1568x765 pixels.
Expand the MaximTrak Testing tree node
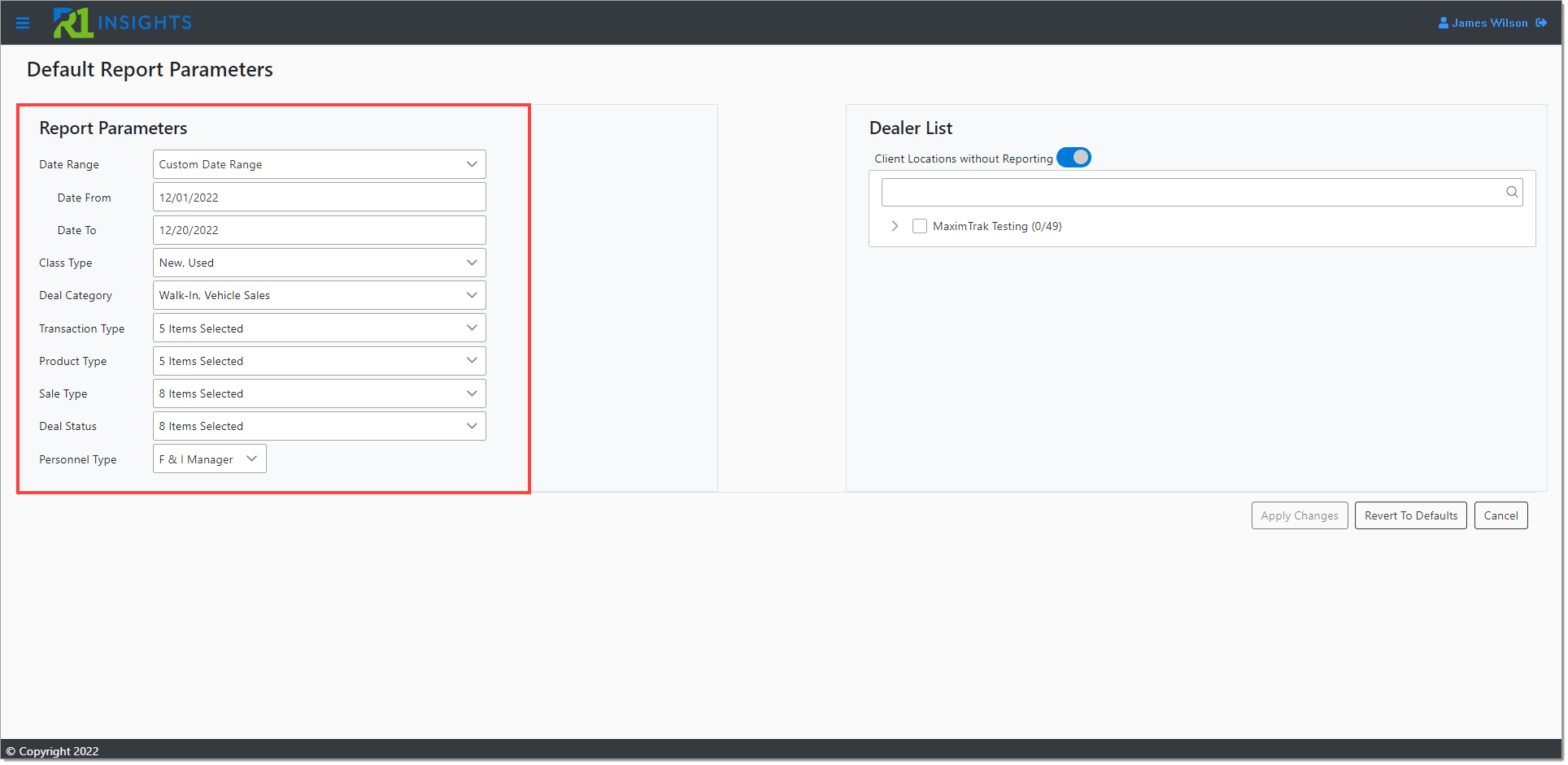click(895, 226)
